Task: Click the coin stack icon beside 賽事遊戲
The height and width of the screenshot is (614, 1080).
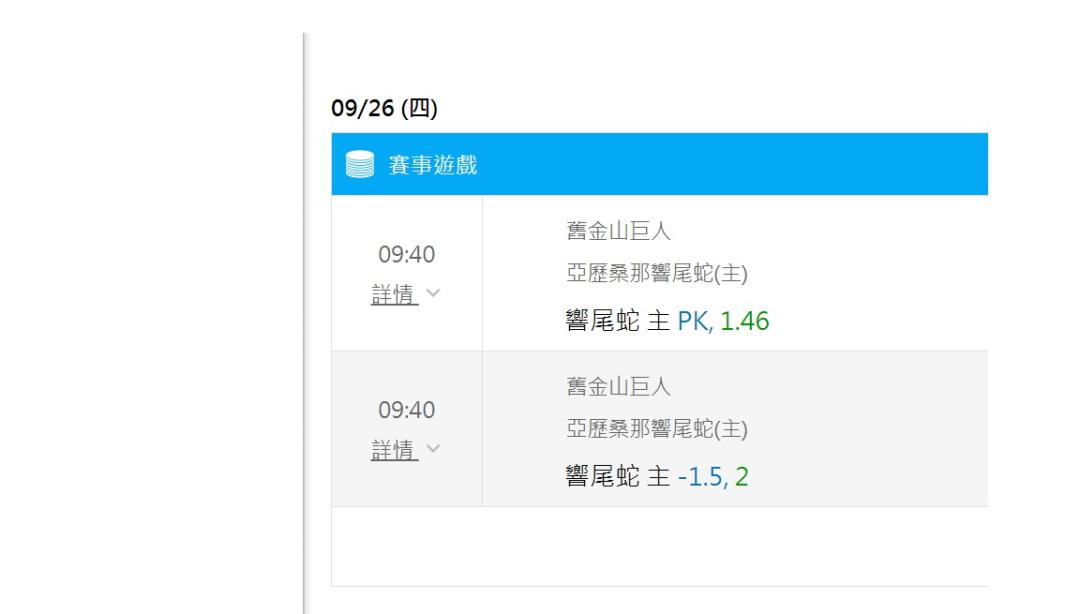Action: 360,164
